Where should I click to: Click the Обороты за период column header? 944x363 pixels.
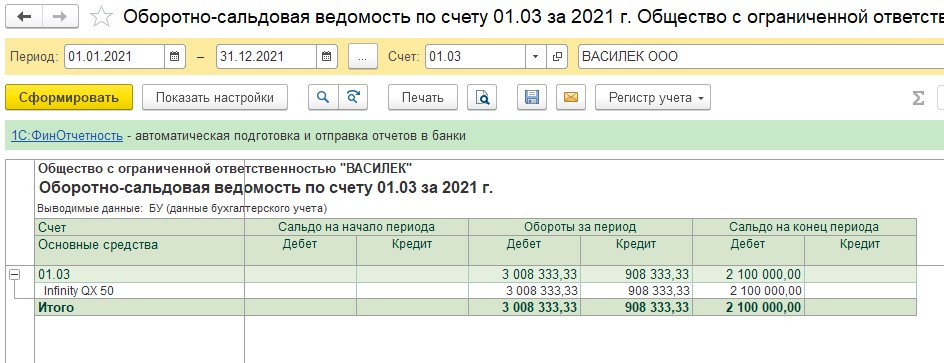[x=580, y=227]
